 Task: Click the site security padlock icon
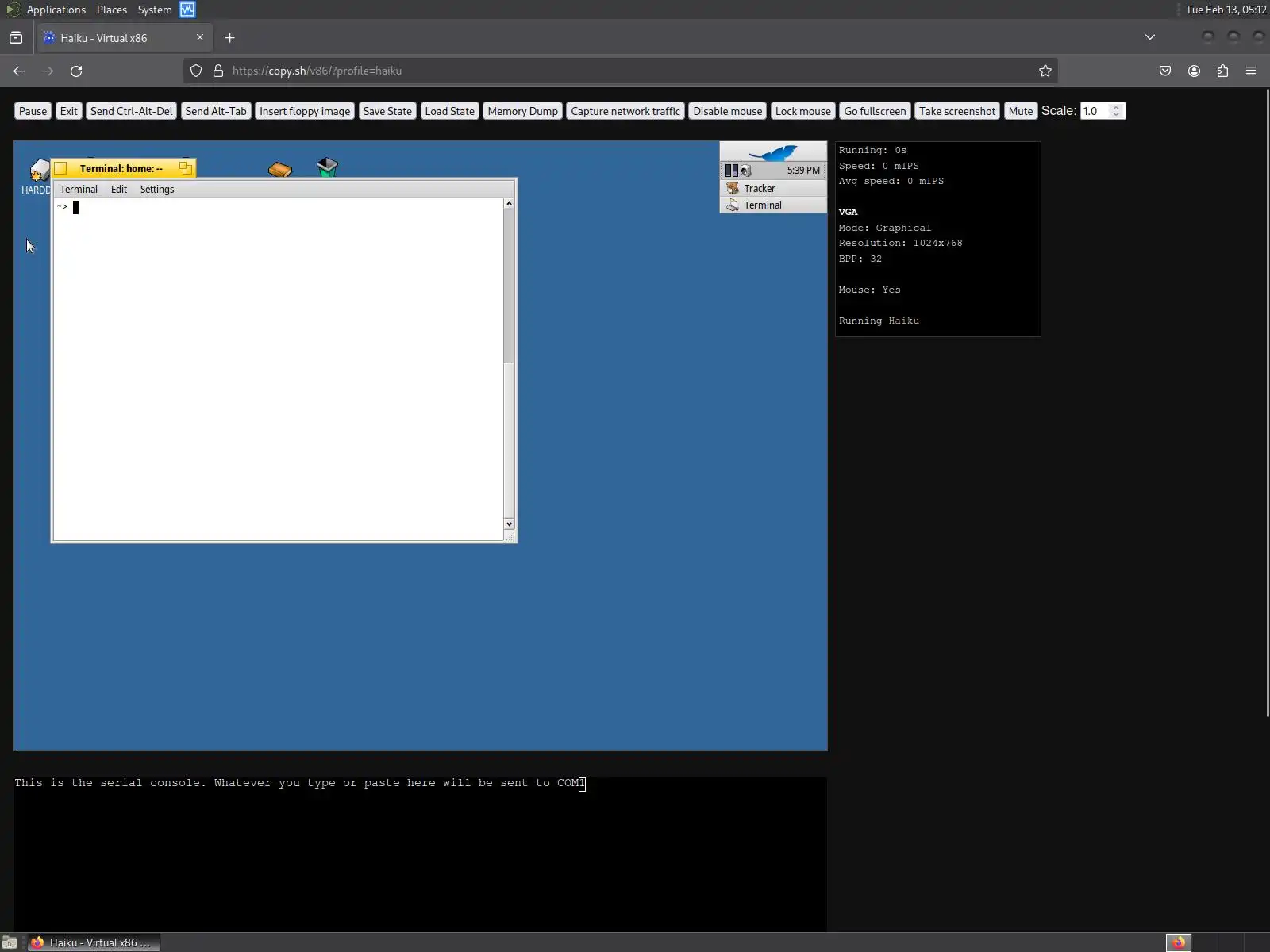(218, 71)
